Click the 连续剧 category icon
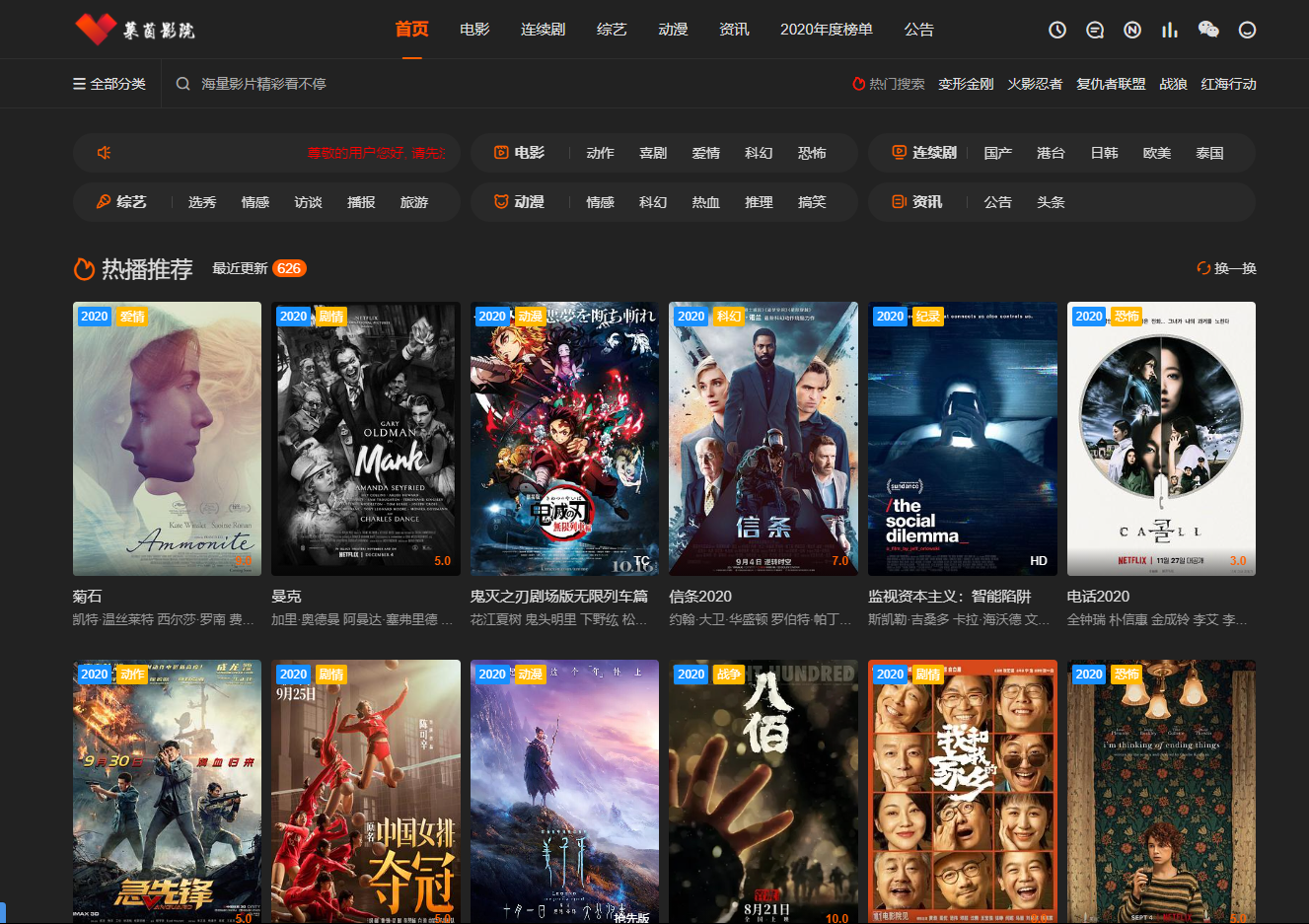Image resolution: width=1309 pixels, height=924 pixels. [899, 152]
